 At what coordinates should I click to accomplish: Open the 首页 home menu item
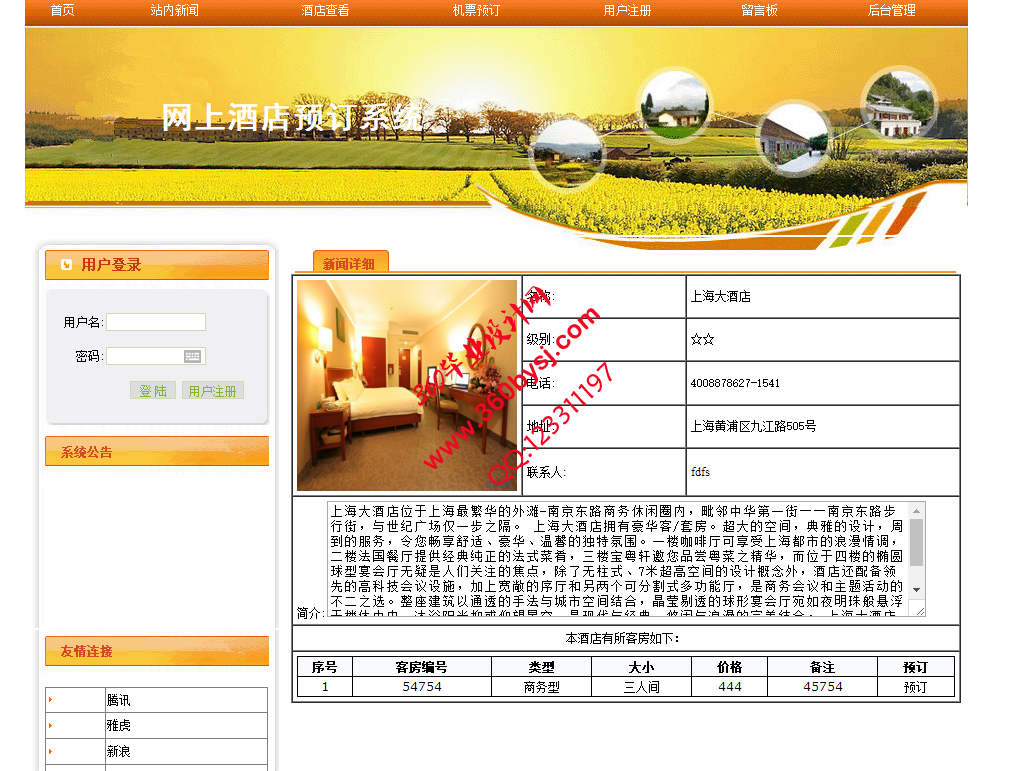tap(62, 10)
